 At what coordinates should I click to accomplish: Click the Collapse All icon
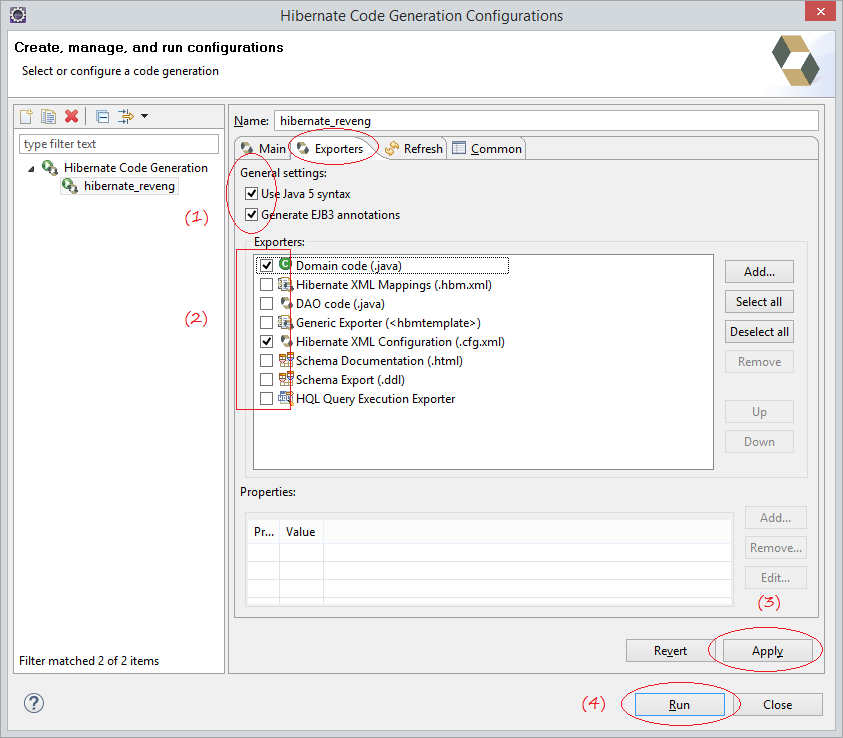point(102,116)
